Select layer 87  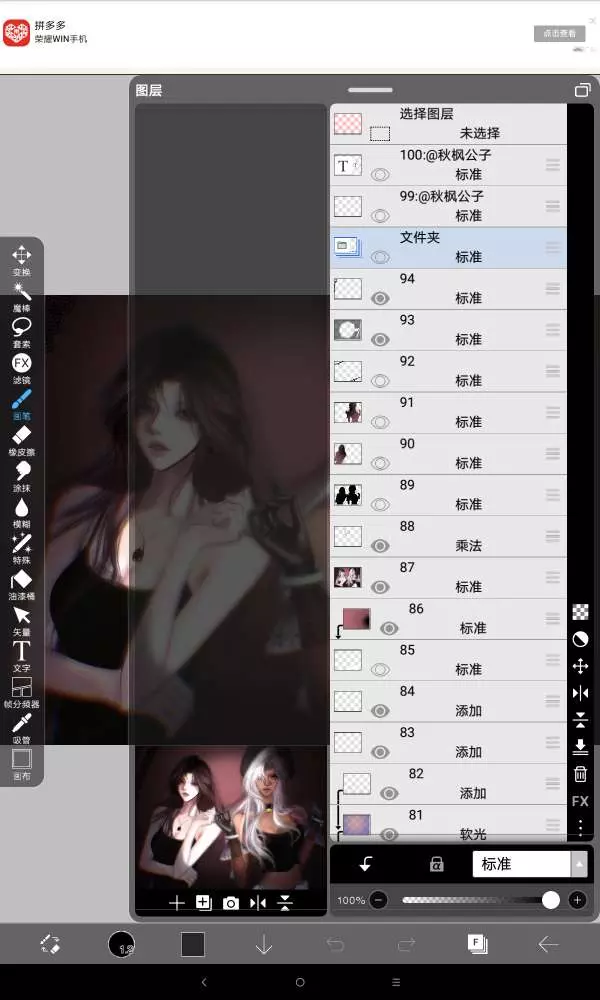click(x=448, y=578)
